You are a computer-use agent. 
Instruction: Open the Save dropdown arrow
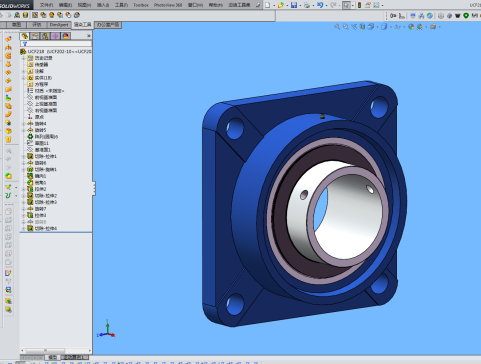300,5
